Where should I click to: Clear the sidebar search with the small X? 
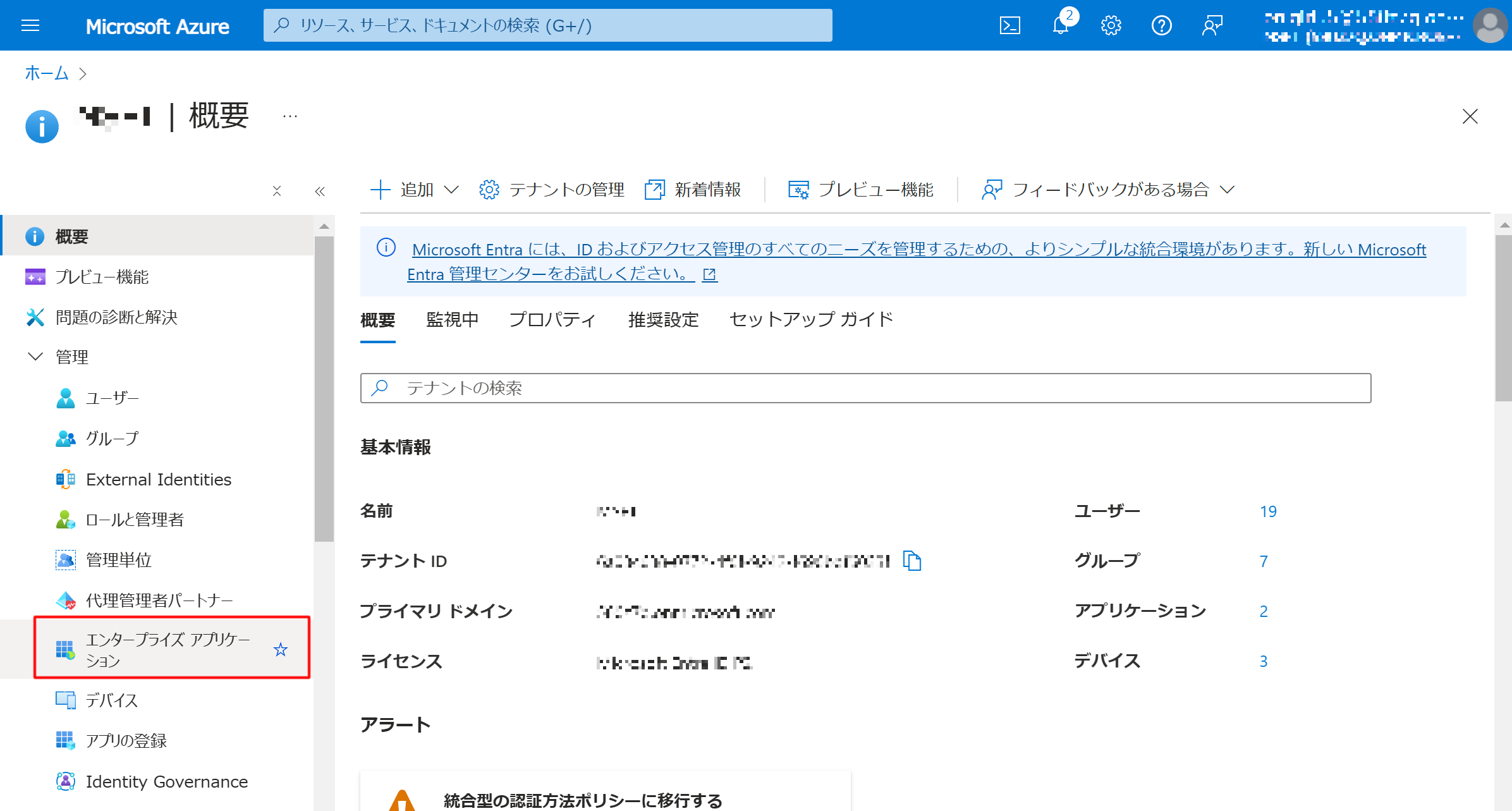pos(277,191)
